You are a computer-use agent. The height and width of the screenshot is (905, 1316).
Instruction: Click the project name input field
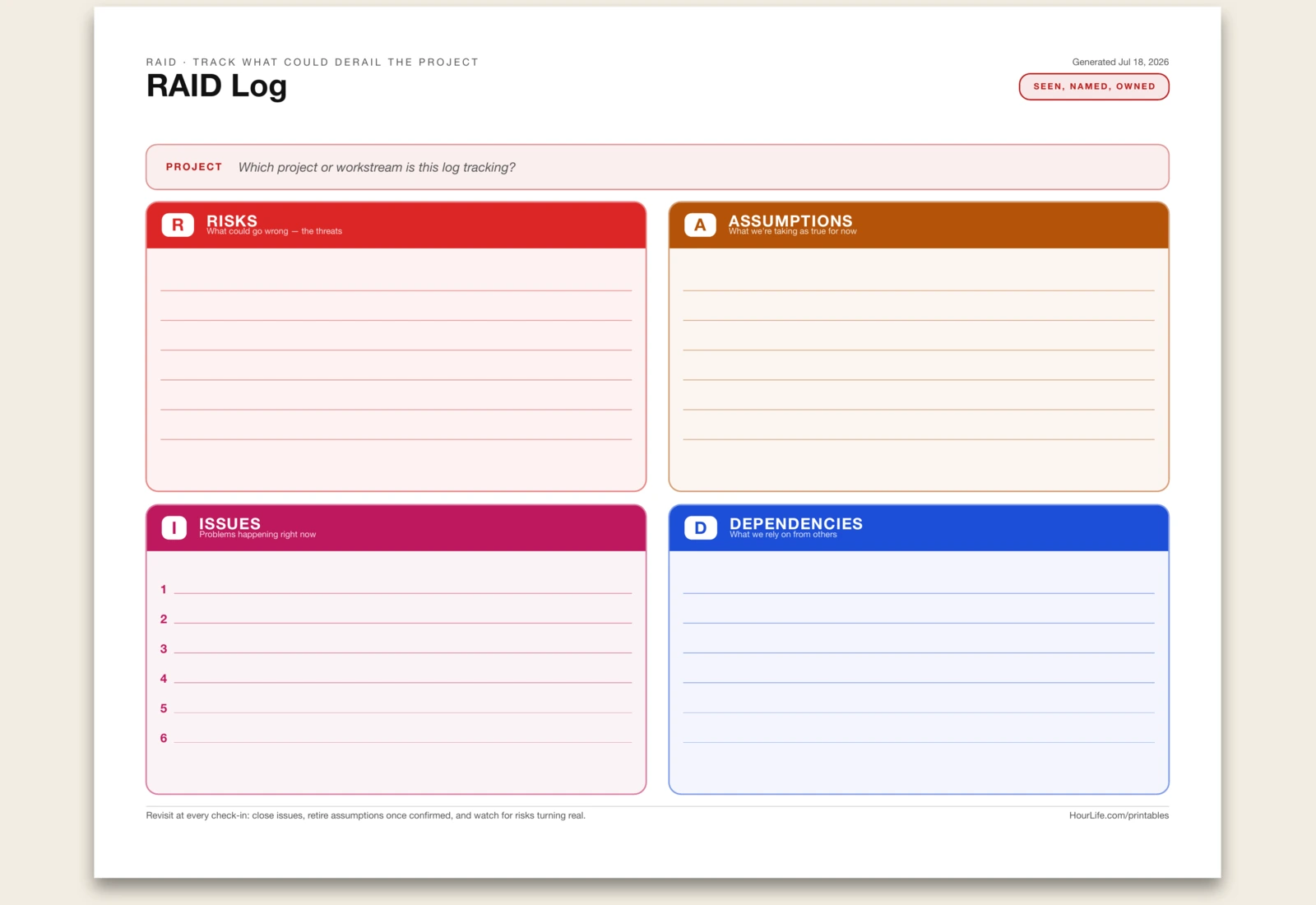pos(657,167)
